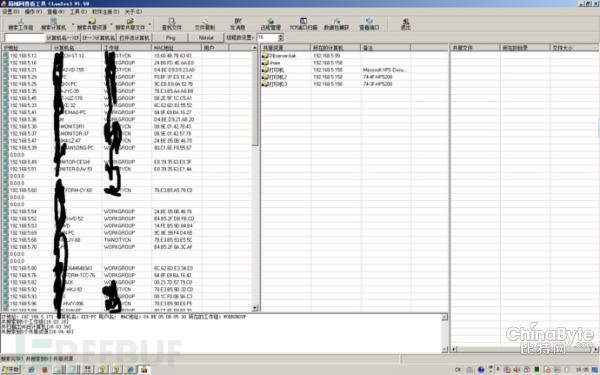This screenshot has height=375, width=600.
Task: Select the row with IP 192.168.5.60
Action: point(128,190)
